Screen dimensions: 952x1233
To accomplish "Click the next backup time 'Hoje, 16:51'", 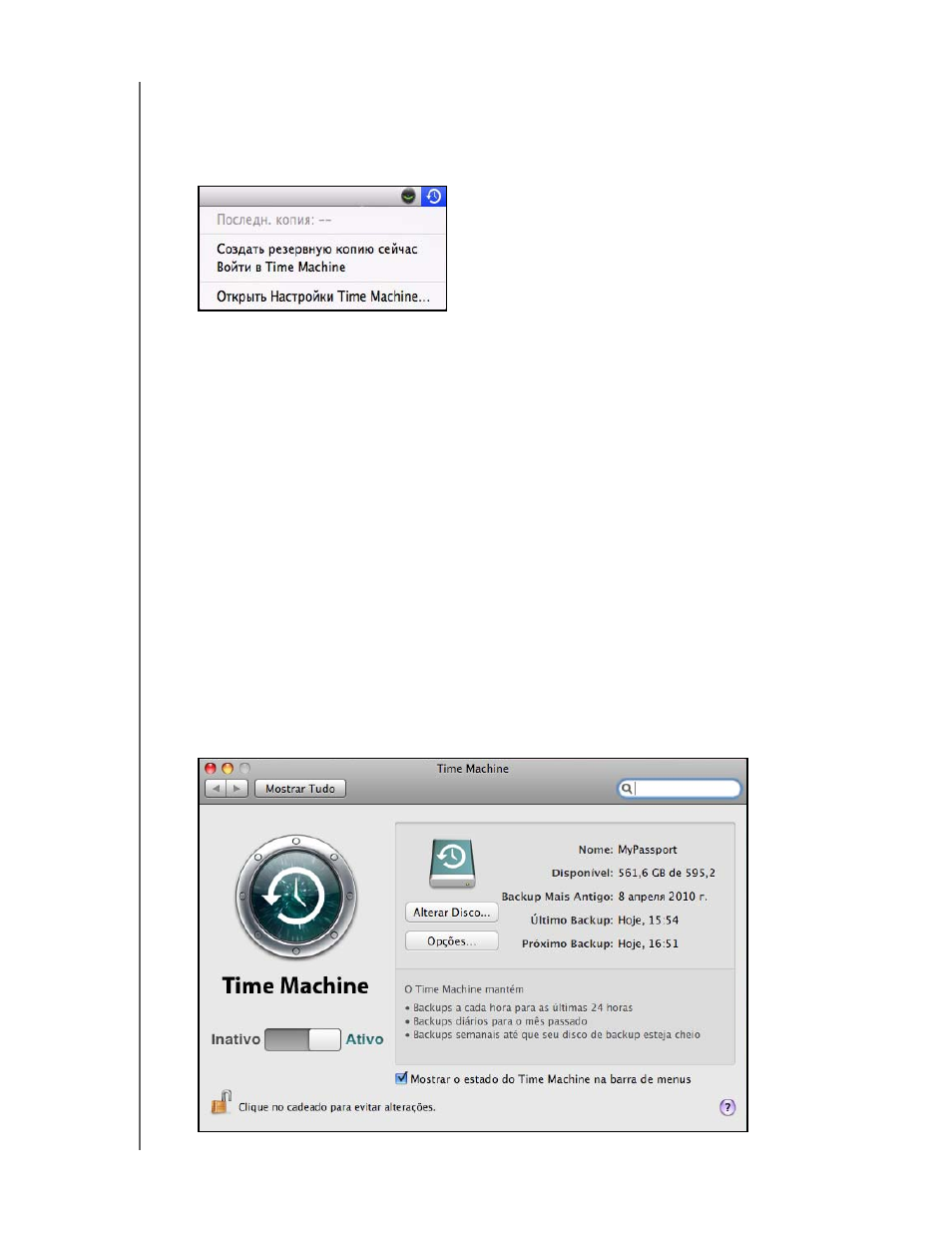I will [x=648, y=943].
